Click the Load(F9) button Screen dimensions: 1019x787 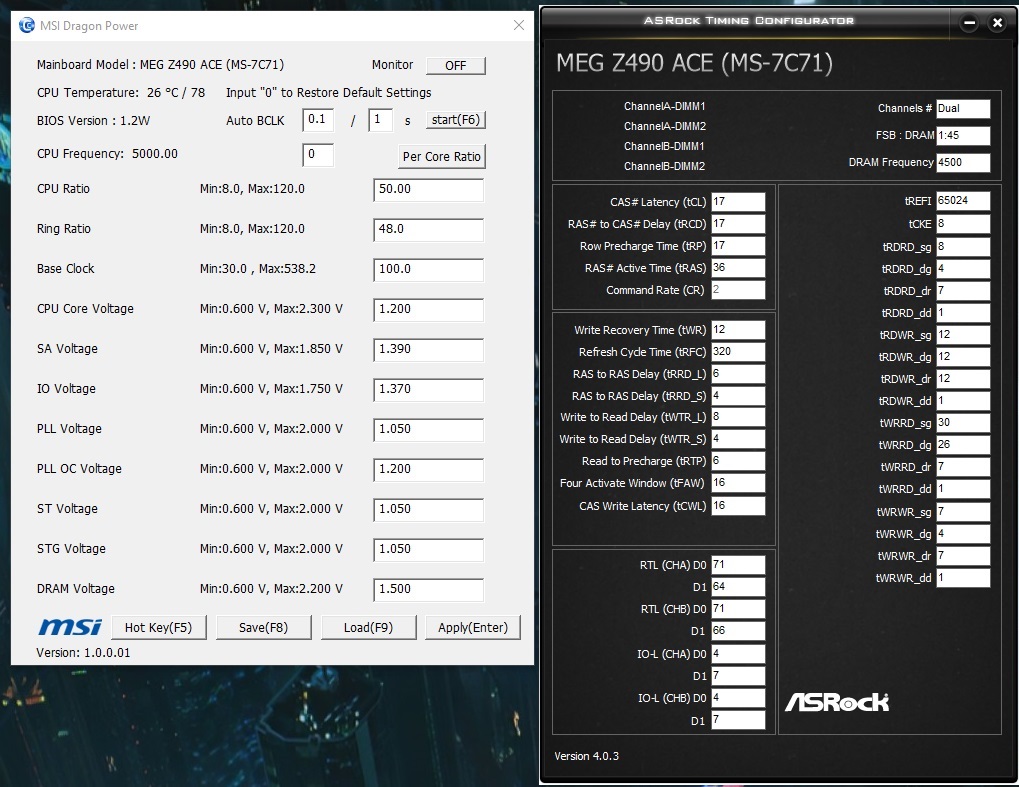(x=368, y=628)
